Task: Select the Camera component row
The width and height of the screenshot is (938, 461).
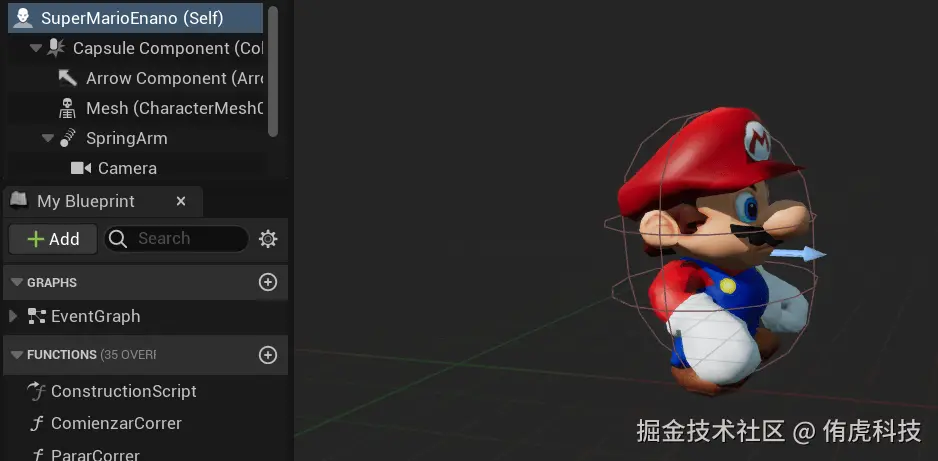Action: click(x=135, y=168)
